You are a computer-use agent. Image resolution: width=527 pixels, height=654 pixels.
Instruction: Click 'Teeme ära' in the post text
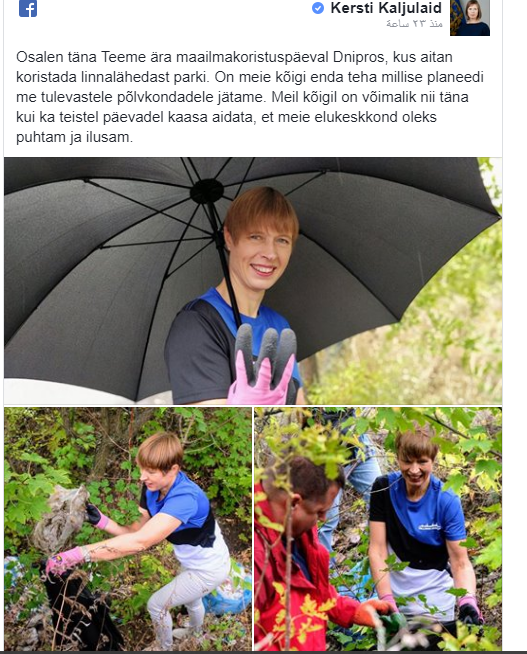click(136, 57)
